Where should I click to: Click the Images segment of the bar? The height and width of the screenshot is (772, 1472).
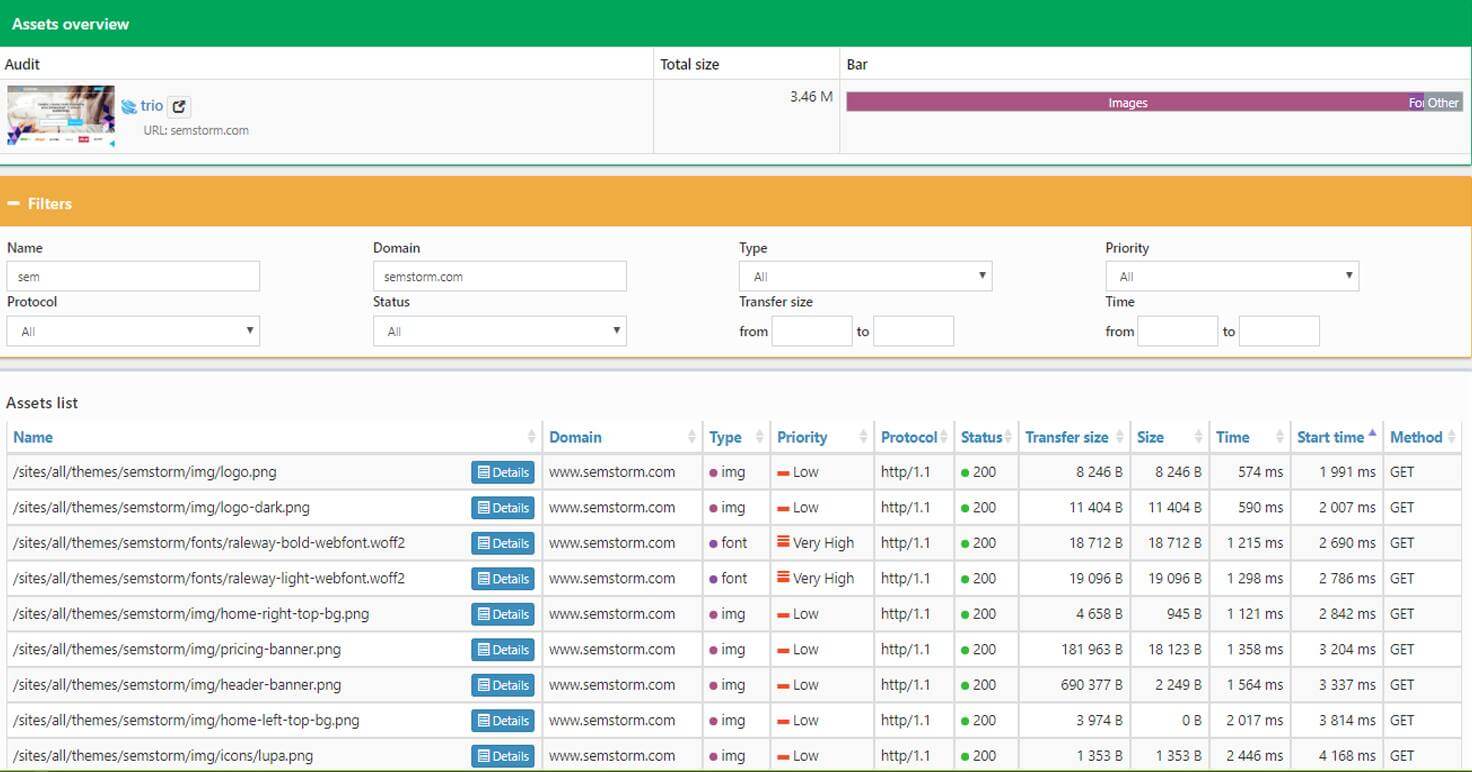pyautogui.click(x=1128, y=102)
